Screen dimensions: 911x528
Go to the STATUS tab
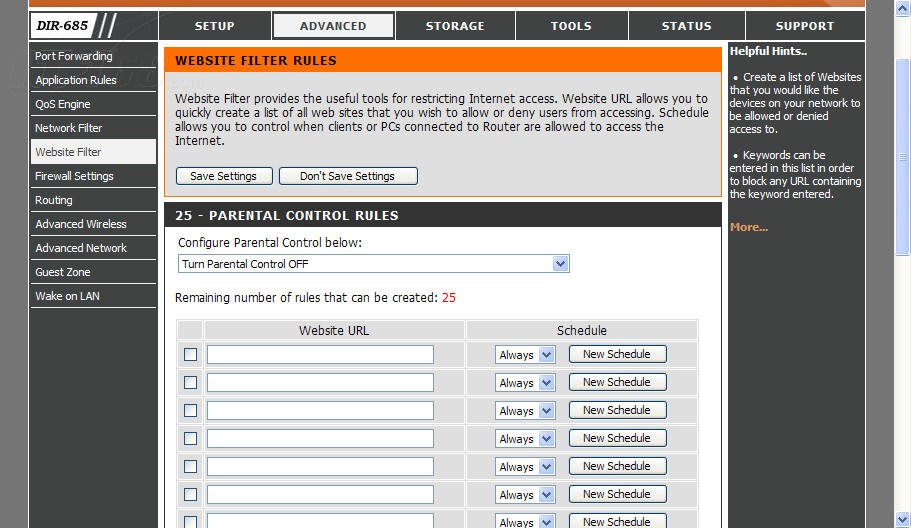click(x=686, y=26)
